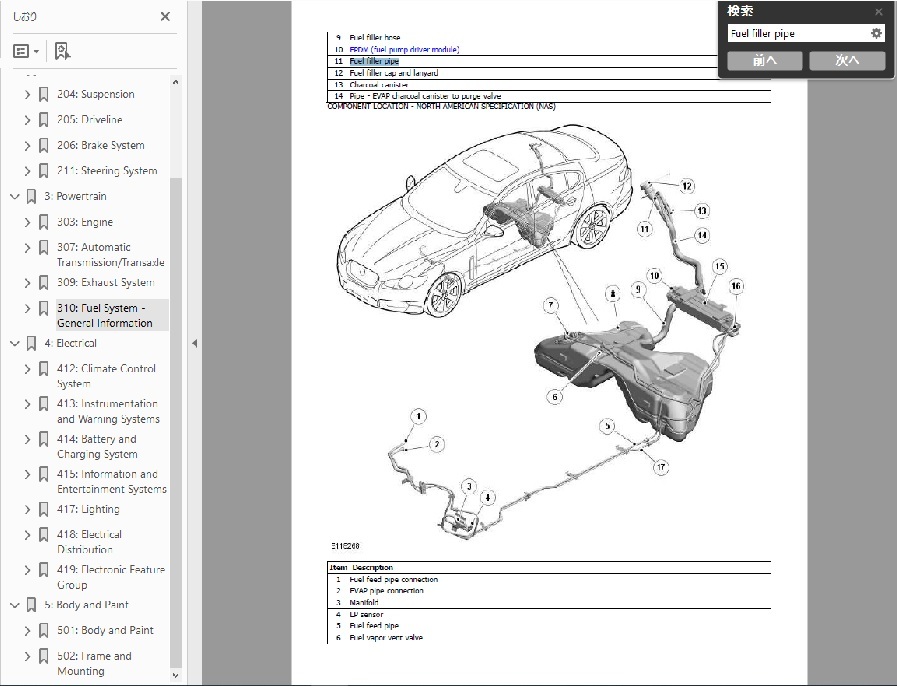
Task: Click the 'Fuel filler cap and lanyard' row
Action: [549, 73]
